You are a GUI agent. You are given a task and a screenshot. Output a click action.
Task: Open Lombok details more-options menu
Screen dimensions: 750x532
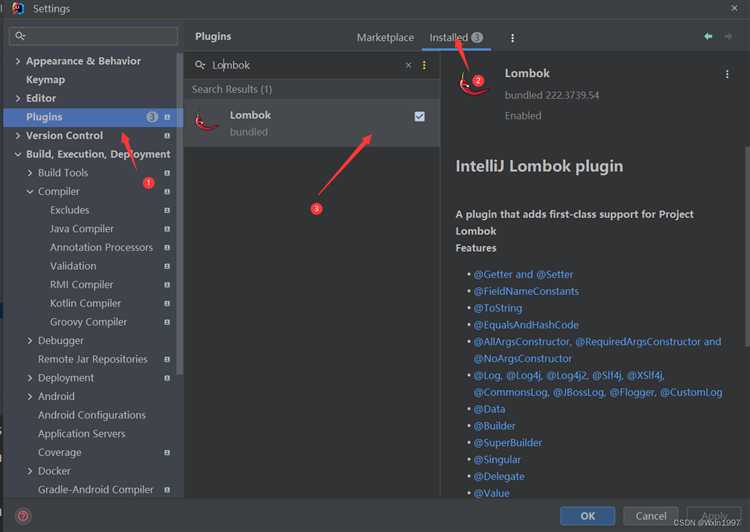pyautogui.click(x=727, y=74)
